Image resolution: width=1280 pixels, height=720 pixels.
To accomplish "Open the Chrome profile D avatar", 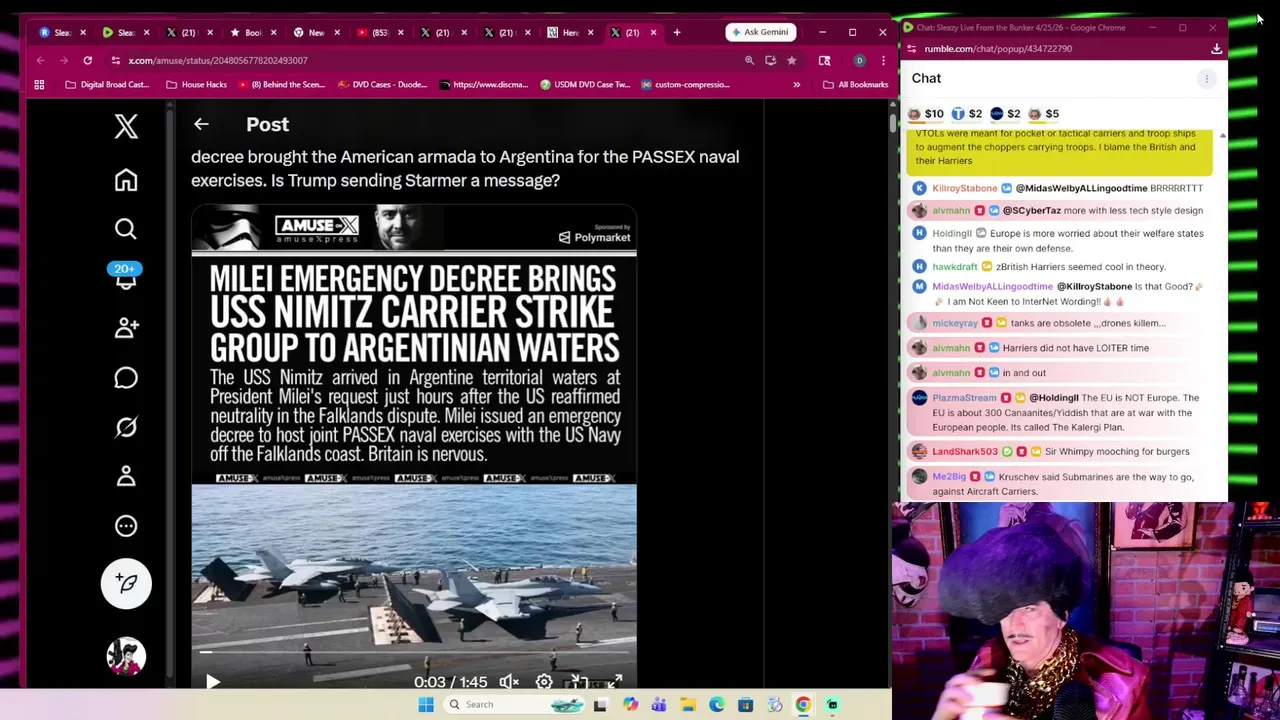I will coord(859,60).
